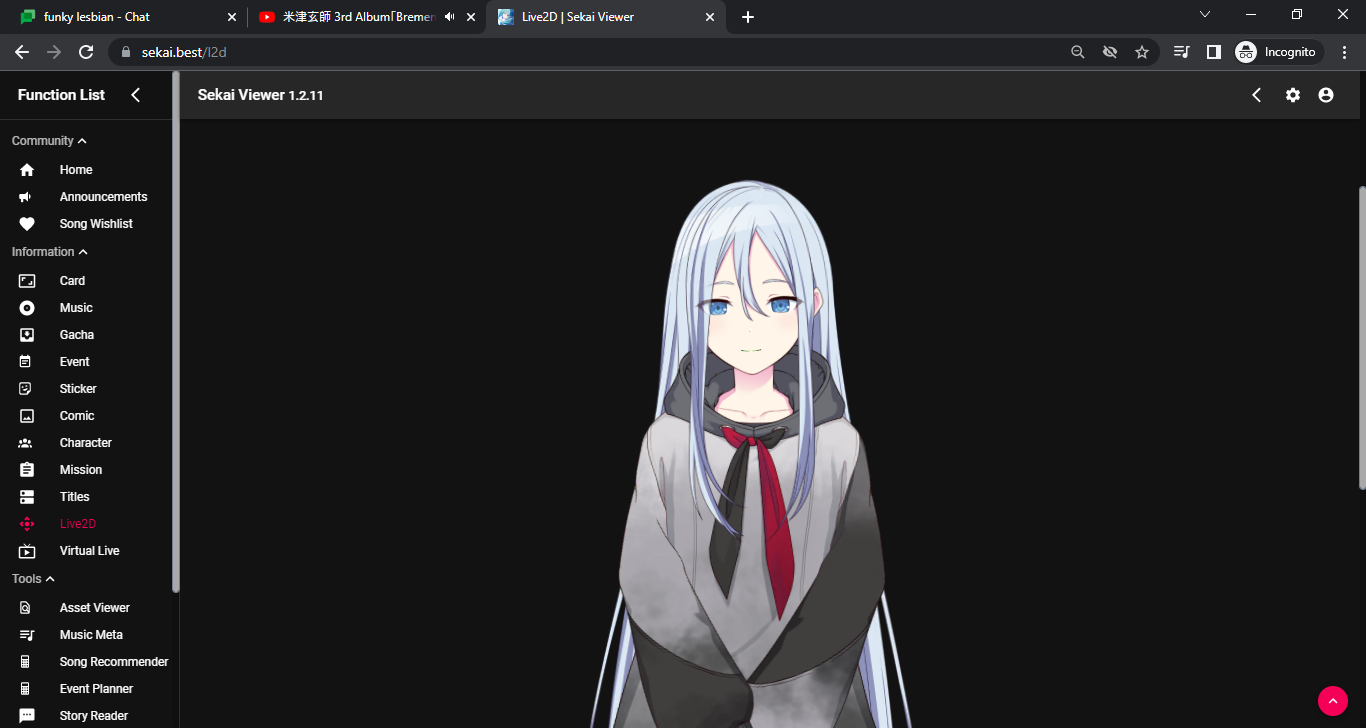This screenshot has height=728, width=1366.
Task: Toggle third-party cookie blocking eye icon
Action: 1110,52
